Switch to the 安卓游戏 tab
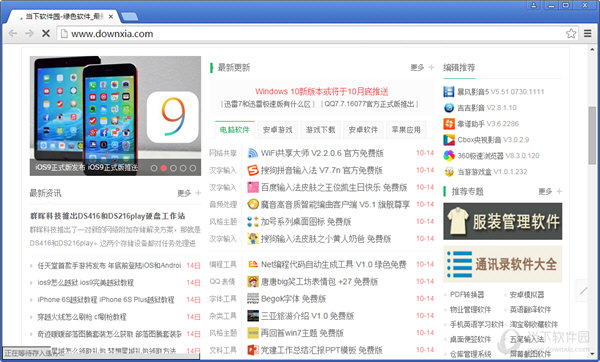This screenshot has width=600, height=362. click(x=277, y=130)
